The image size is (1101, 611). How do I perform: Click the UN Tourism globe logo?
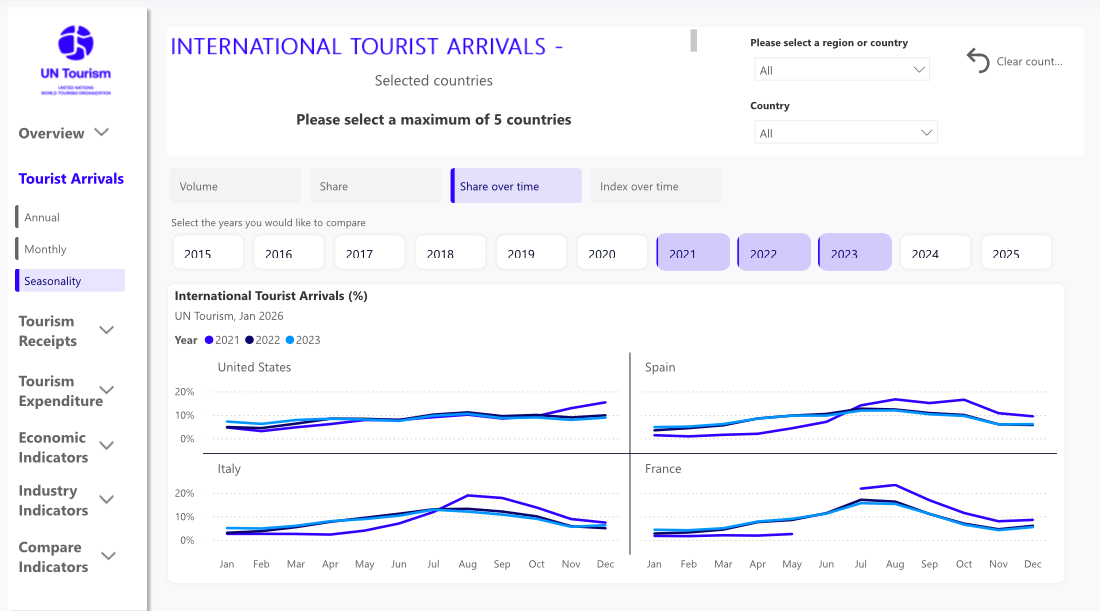[76, 43]
